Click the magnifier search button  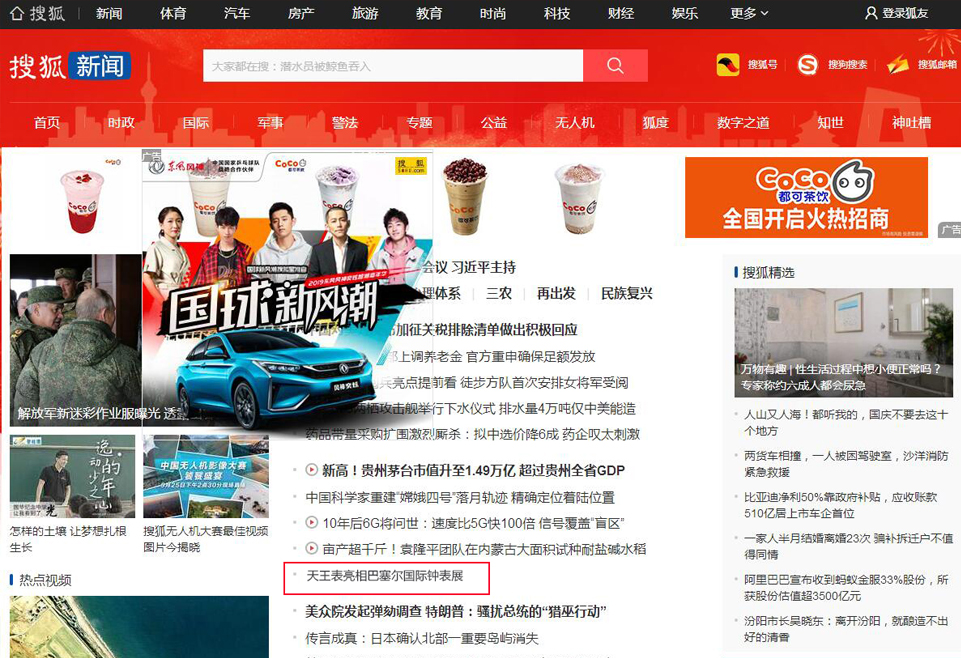pos(615,66)
